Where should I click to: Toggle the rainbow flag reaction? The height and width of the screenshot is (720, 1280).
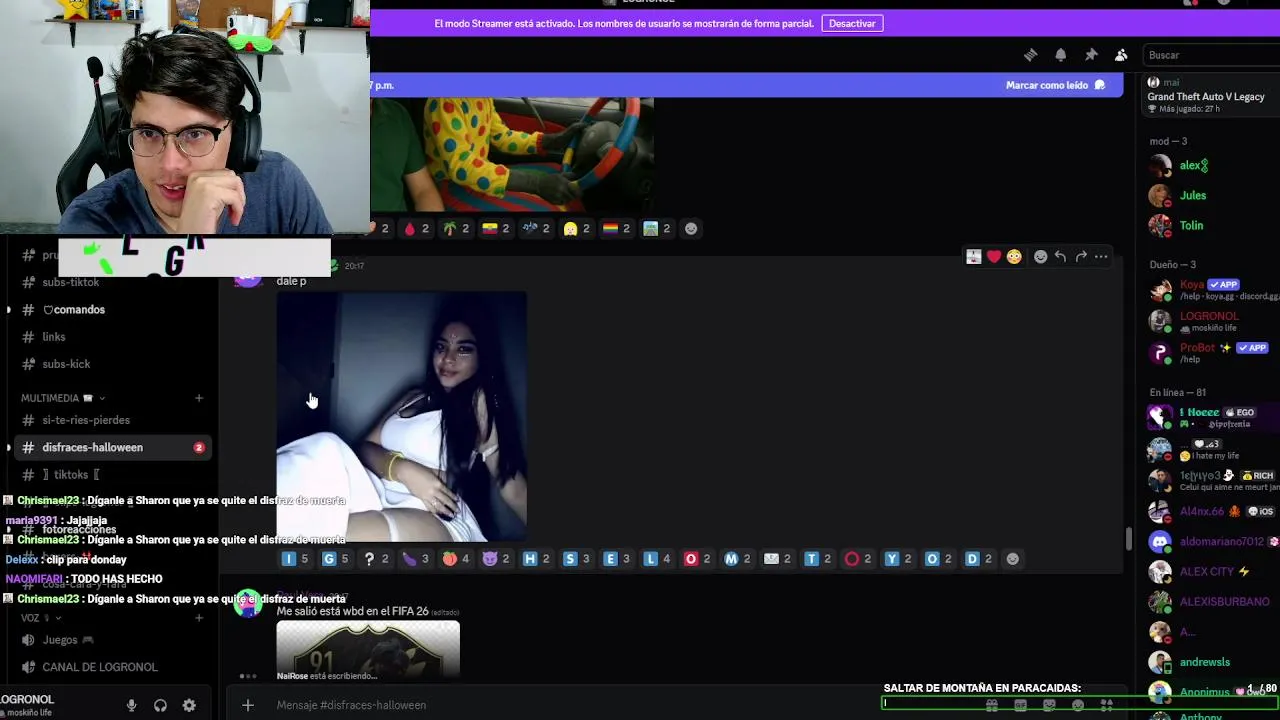pyautogui.click(x=617, y=229)
